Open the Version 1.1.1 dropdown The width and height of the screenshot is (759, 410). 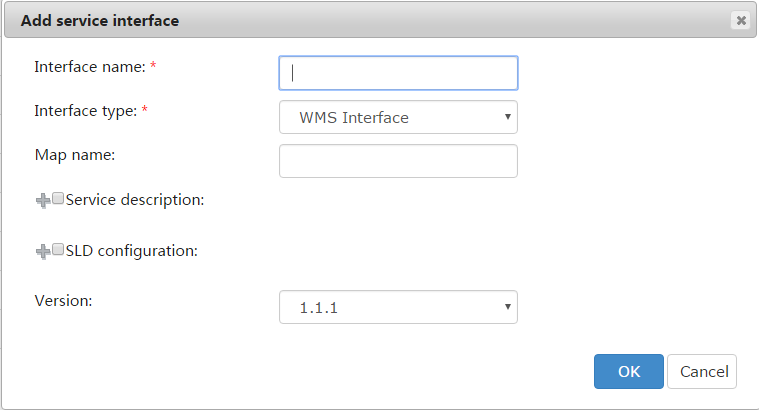397,307
